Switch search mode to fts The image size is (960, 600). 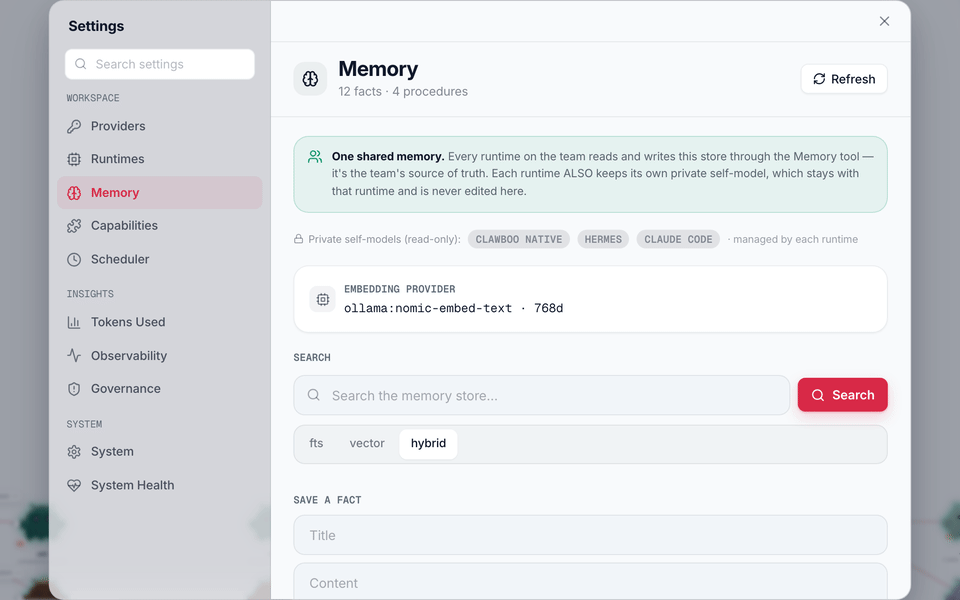pyautogui.click(x=316, y=443)
